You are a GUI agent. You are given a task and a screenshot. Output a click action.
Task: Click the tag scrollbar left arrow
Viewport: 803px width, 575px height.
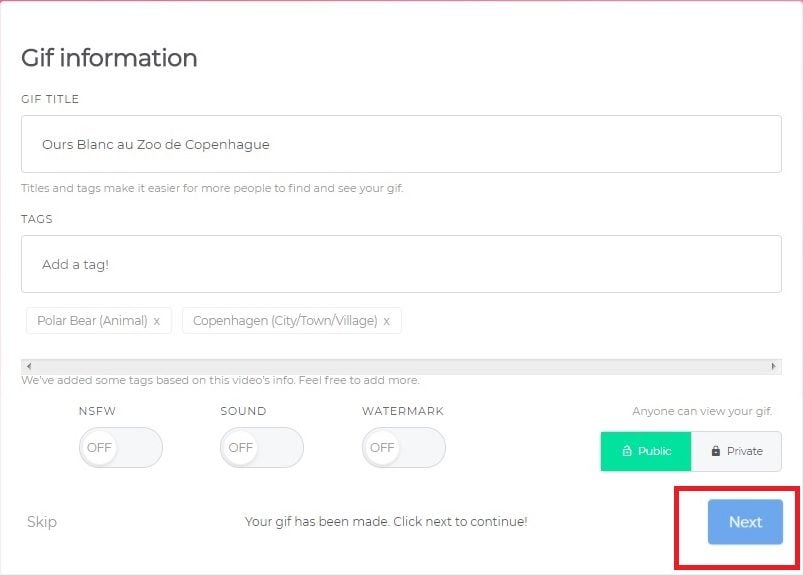click(27, 367)
